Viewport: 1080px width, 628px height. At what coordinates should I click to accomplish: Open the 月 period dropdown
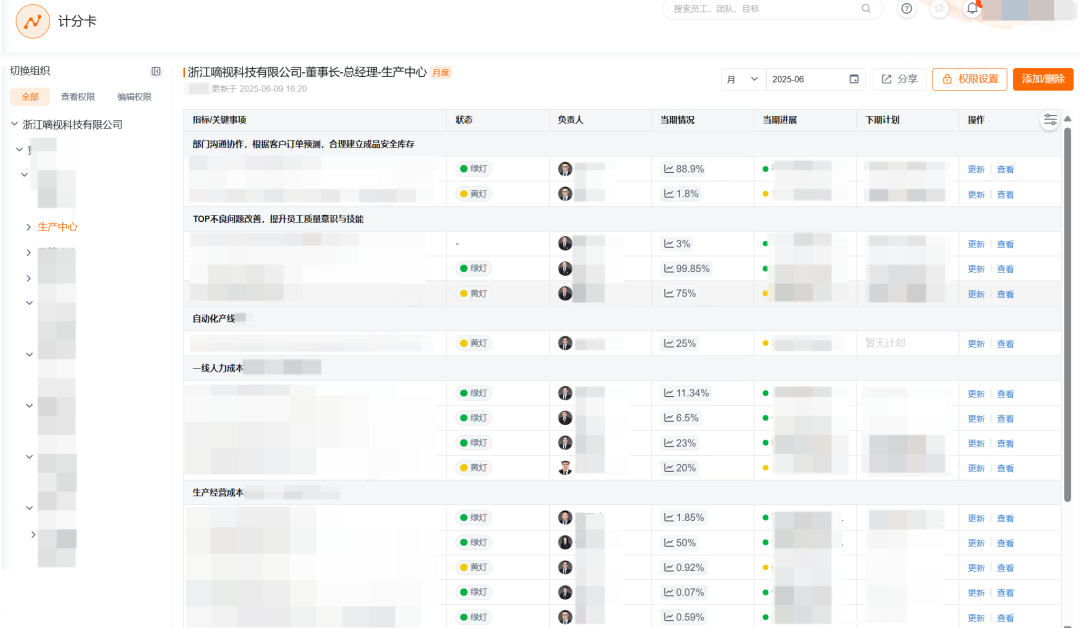coord(743,79)
